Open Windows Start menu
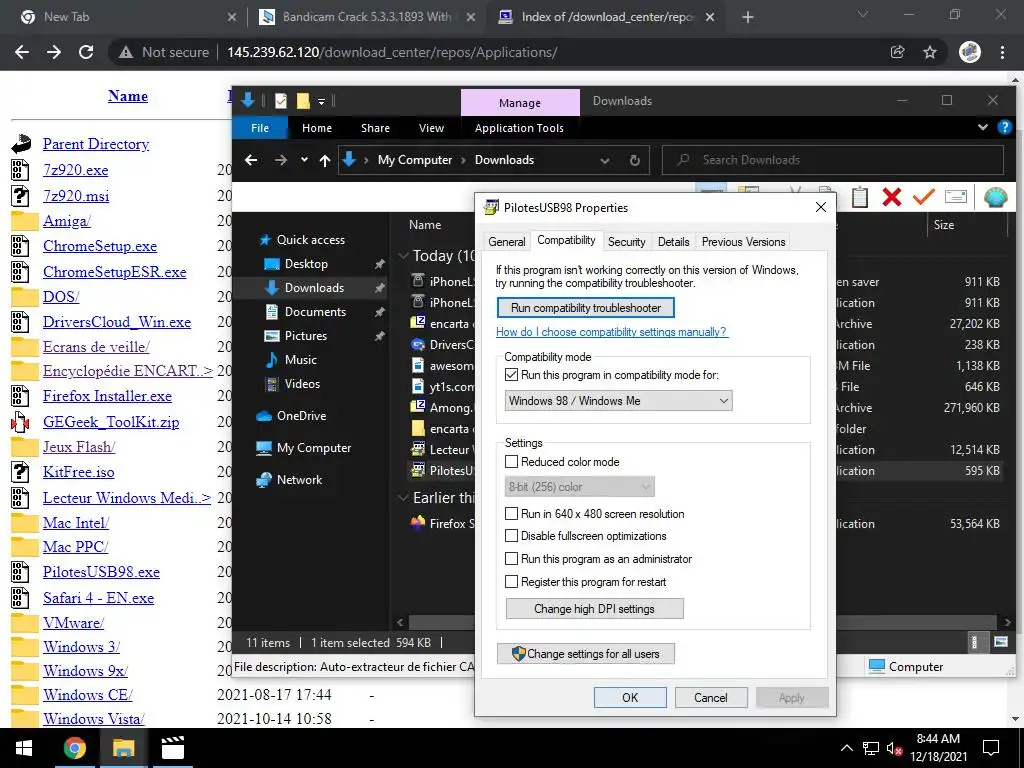The height and width of the screenshot is (768, 1024). click(24, 748)
